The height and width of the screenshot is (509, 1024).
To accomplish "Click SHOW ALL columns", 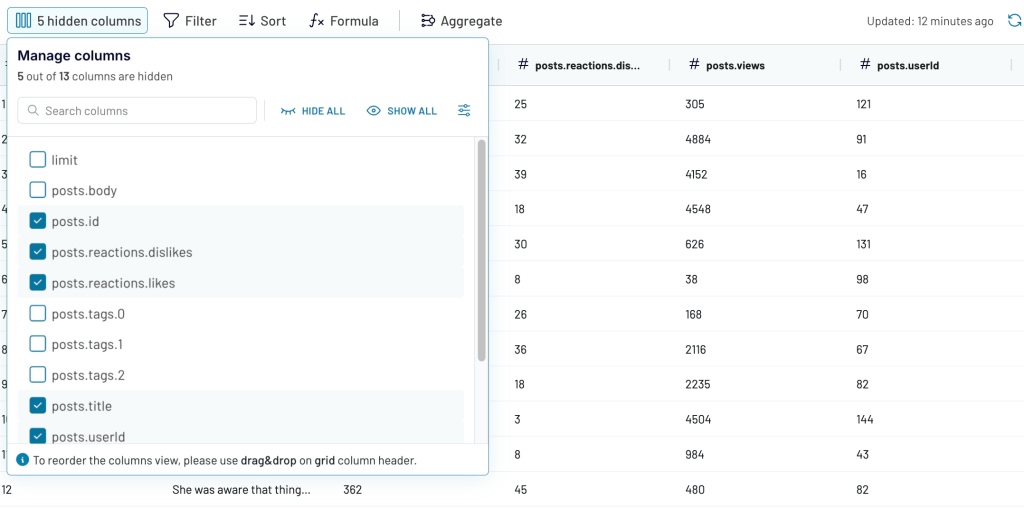I will click(x=402, y=111).
